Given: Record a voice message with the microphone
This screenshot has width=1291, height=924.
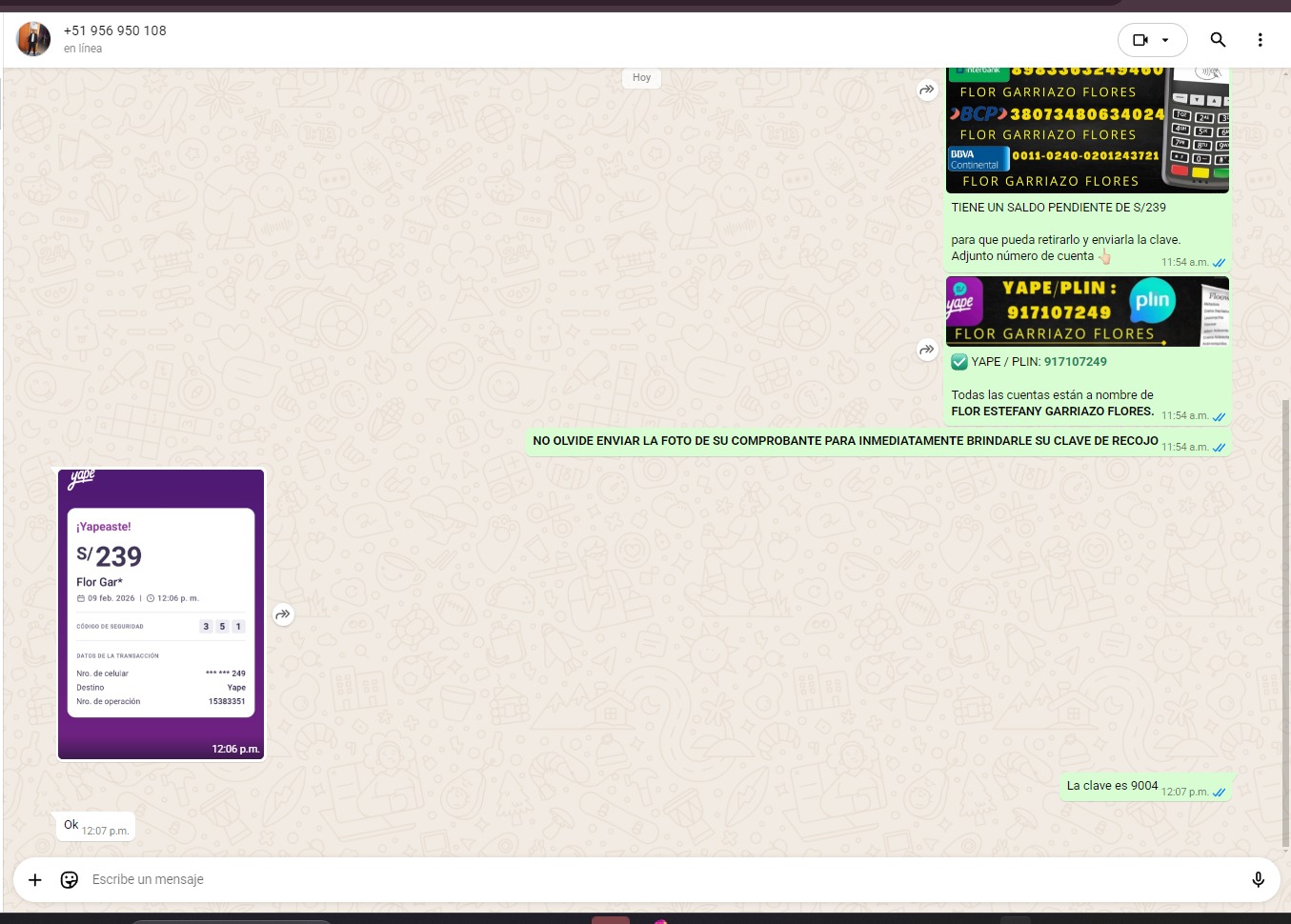Looking at the screenshot, I should (1258, 879).
